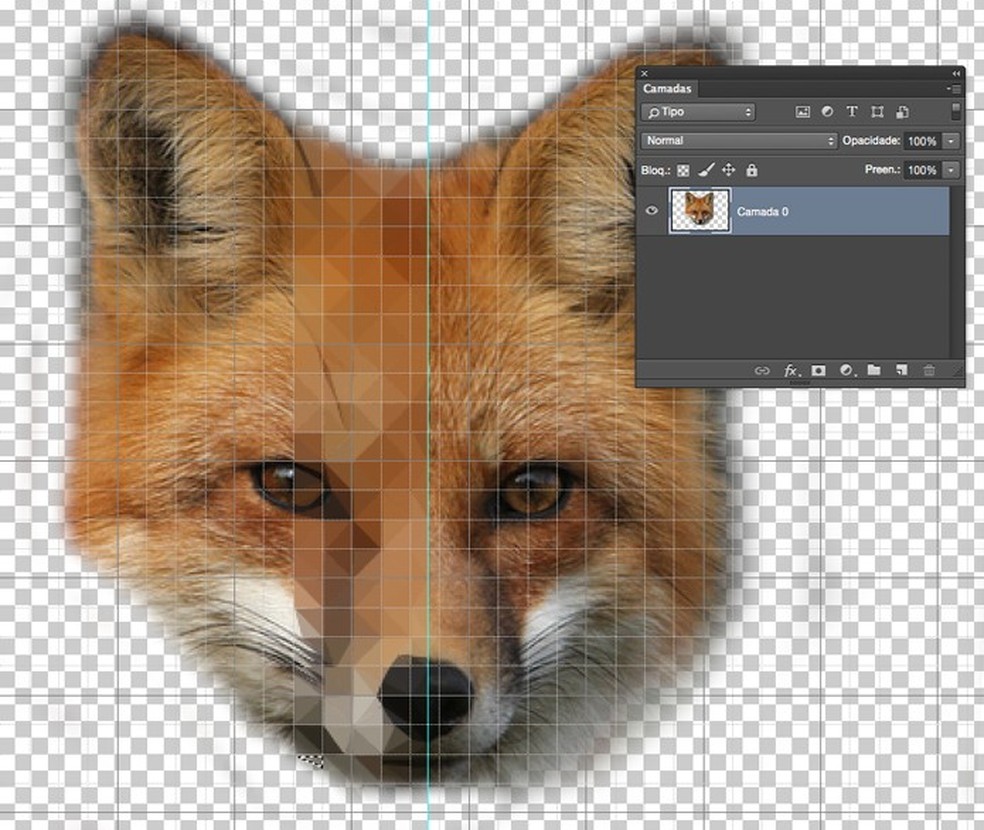Delete layer with the trash icon
Image resolution: width=984 pixels, height=830 pixels.
point(929,370)
